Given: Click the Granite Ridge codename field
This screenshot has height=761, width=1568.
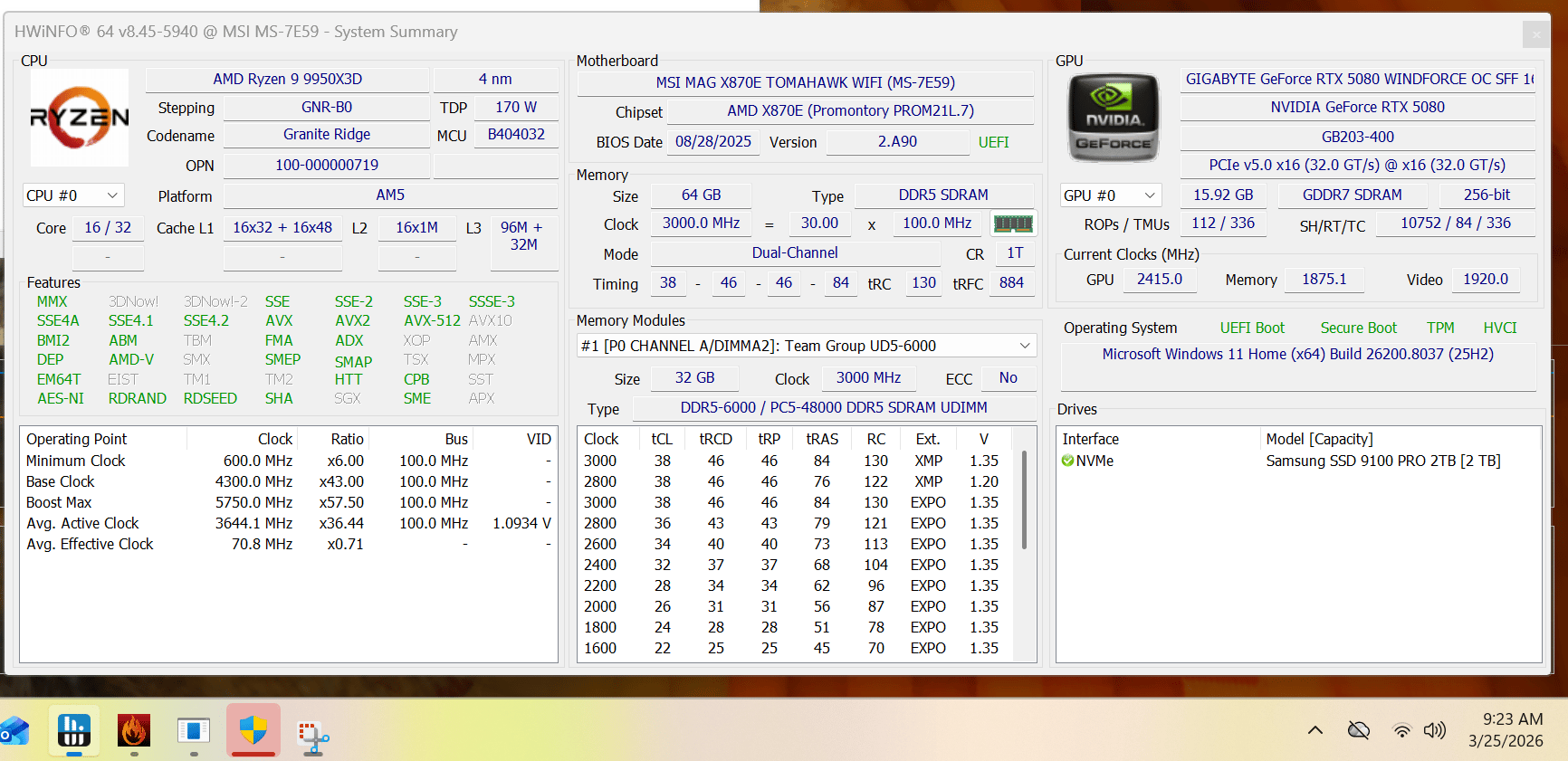Looking at the screenshot, I should click(327, 135).
